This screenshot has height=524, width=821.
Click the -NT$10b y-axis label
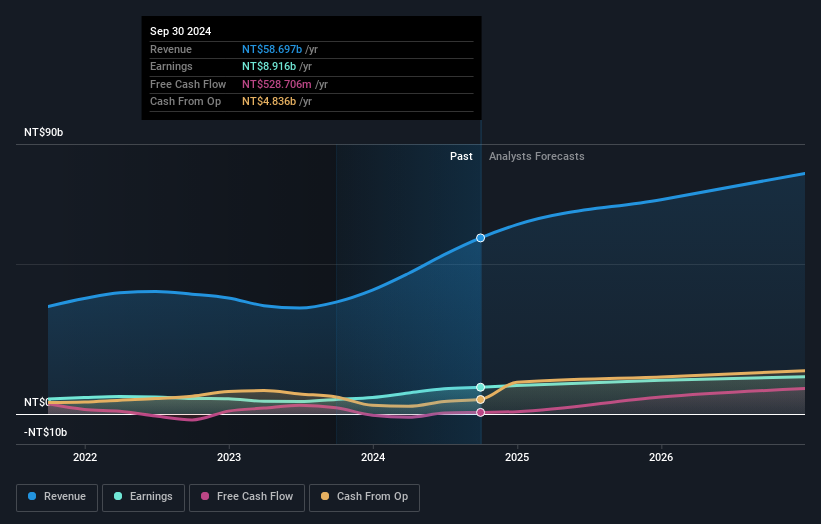tap(46, 432)
